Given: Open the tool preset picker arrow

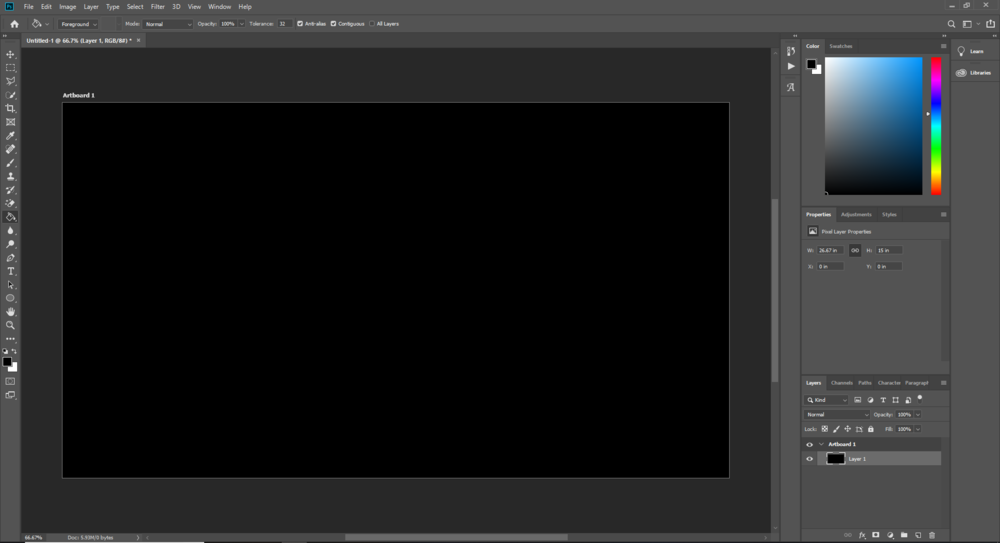Looking at the screenshot, I should pyautogui.click(x=47, y=24).
